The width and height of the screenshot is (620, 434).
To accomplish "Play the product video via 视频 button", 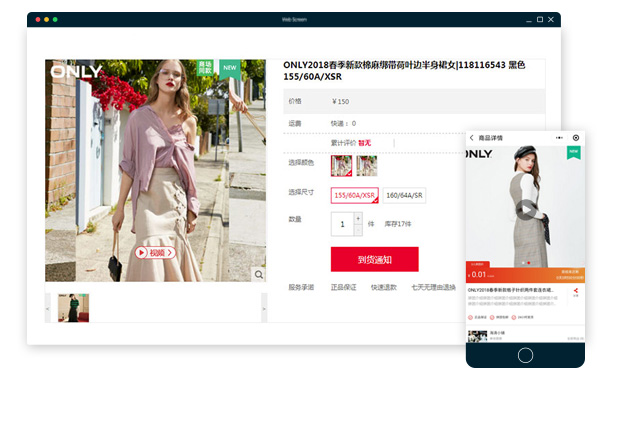I will click(155, 252).
